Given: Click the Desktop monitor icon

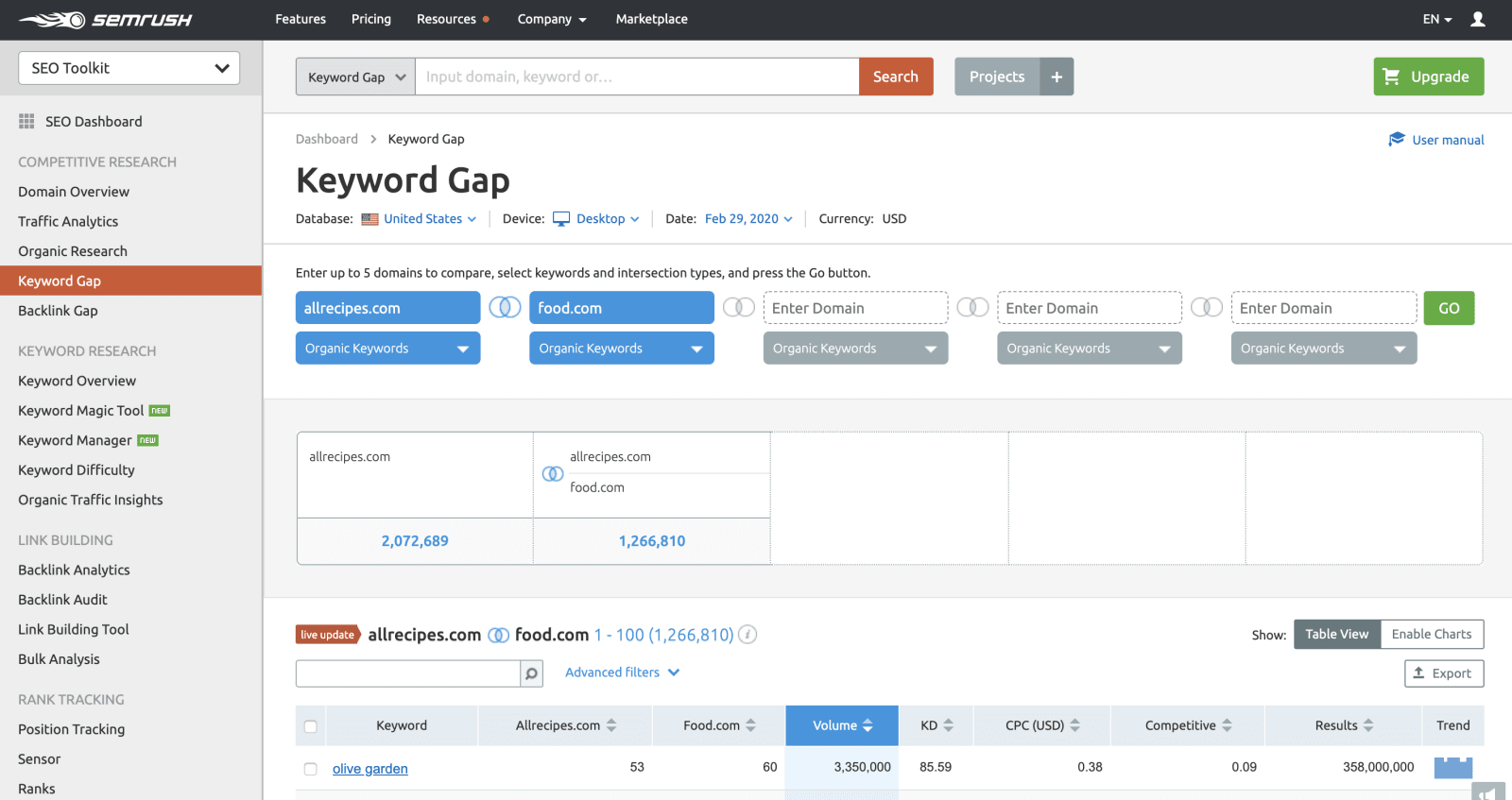Looking at the screenshot, I should [x=561, y=219].
